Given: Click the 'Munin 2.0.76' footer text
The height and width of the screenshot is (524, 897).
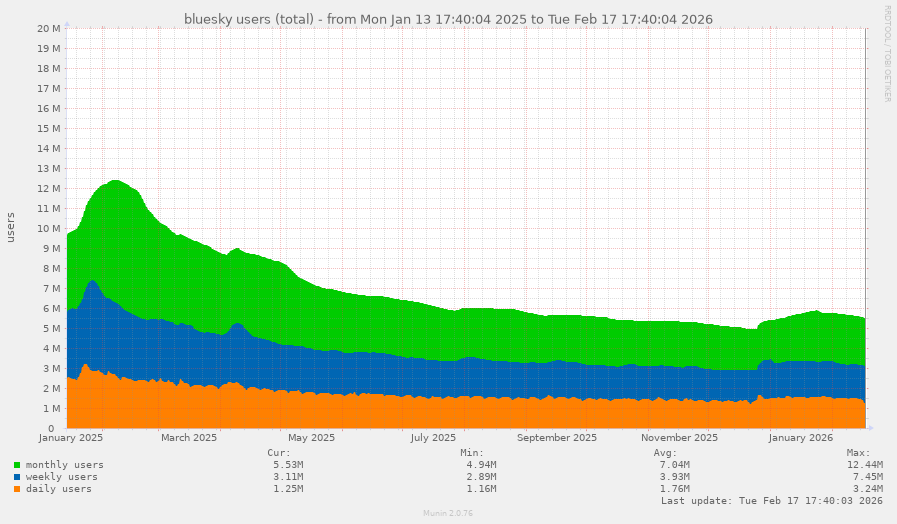Looking at the screenshot, I should click(448, 513).
